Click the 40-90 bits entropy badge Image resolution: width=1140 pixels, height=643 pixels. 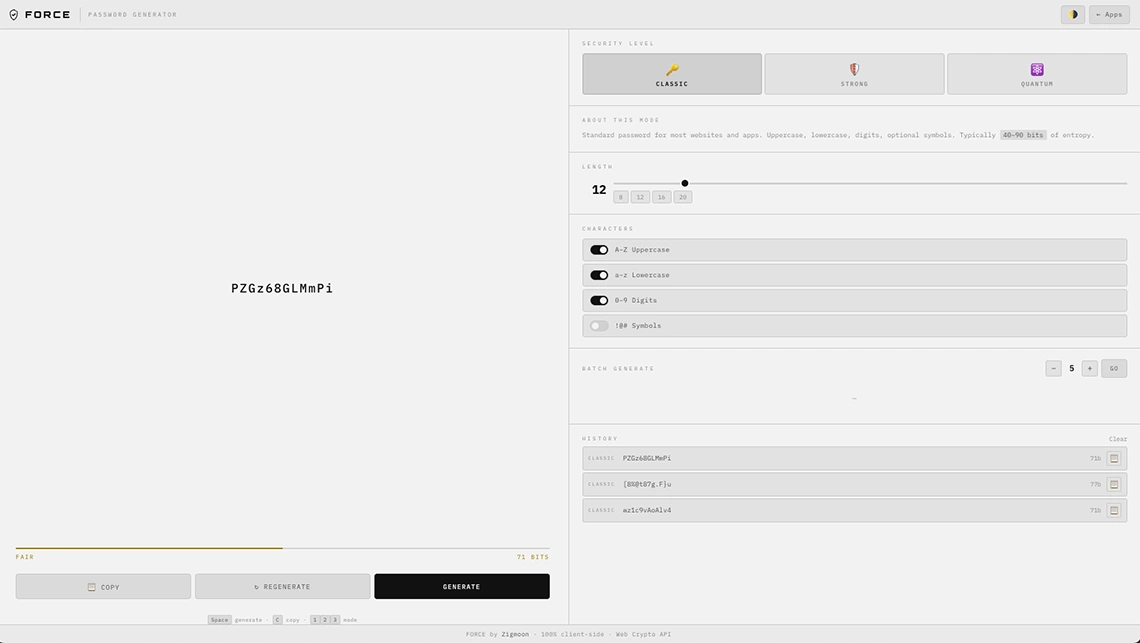pyautogui.click(x=1023, y=135)
